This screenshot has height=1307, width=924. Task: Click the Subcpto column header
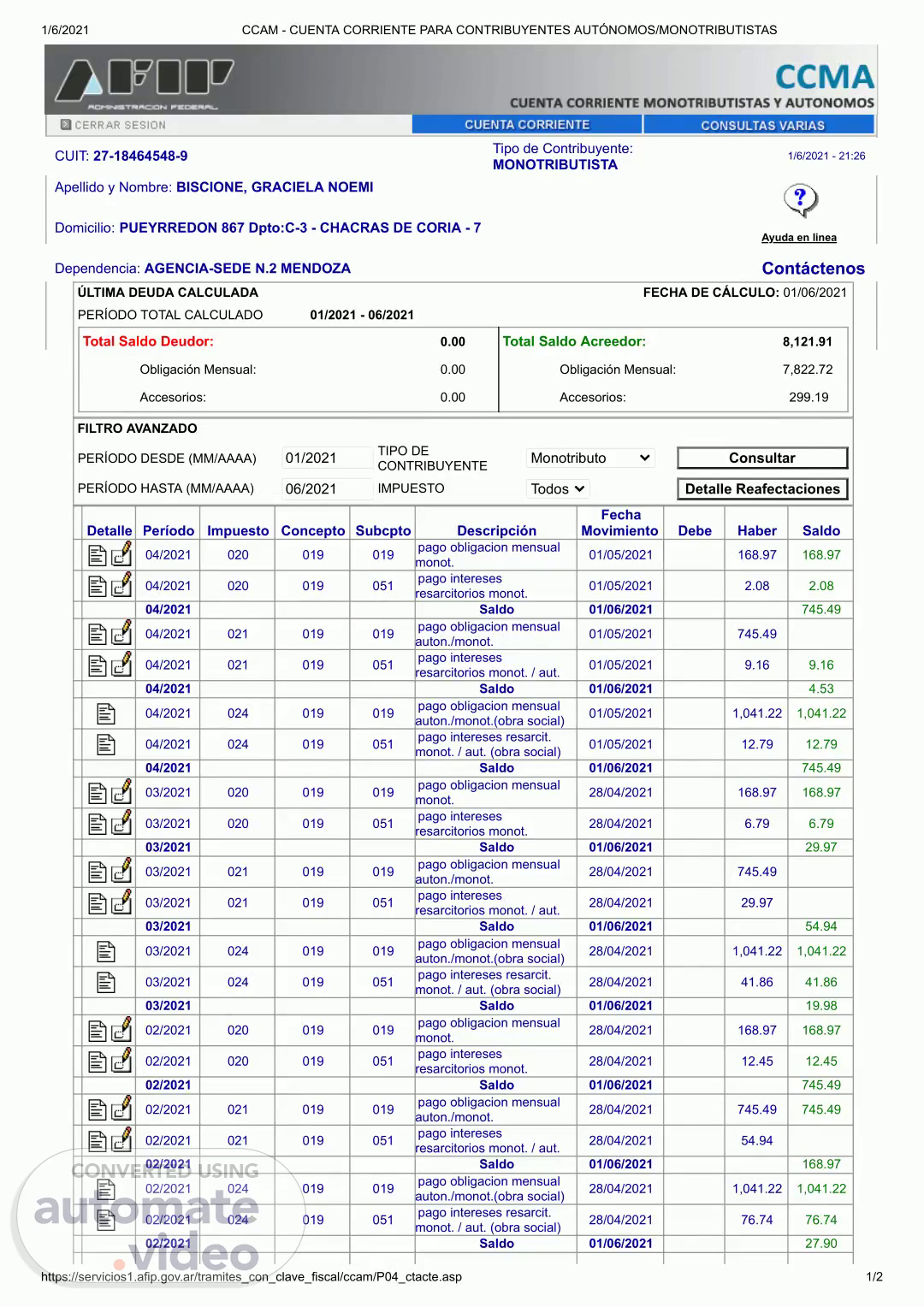(383, 531)
